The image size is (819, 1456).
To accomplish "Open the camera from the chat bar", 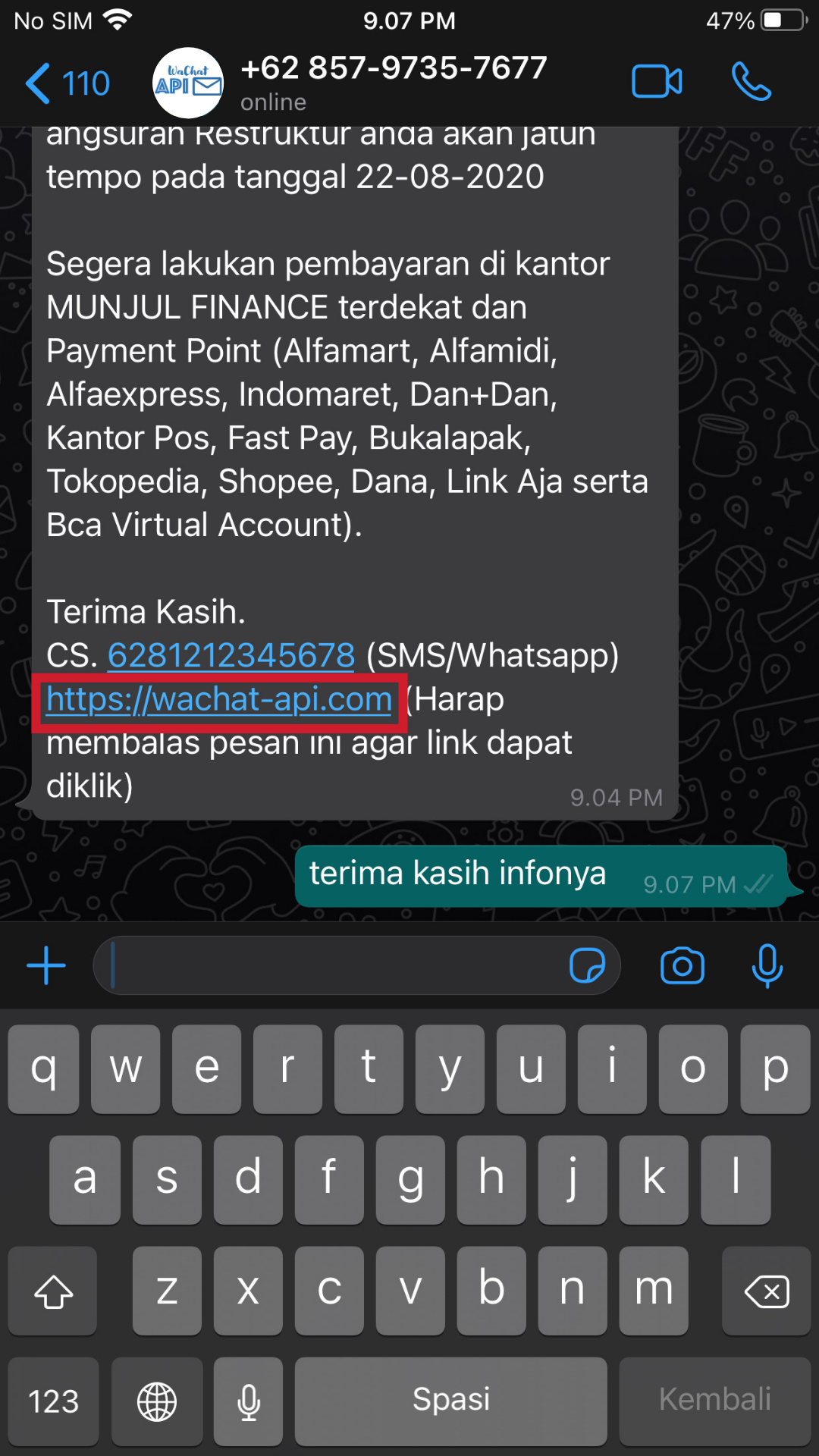I will tap(682, 965).
